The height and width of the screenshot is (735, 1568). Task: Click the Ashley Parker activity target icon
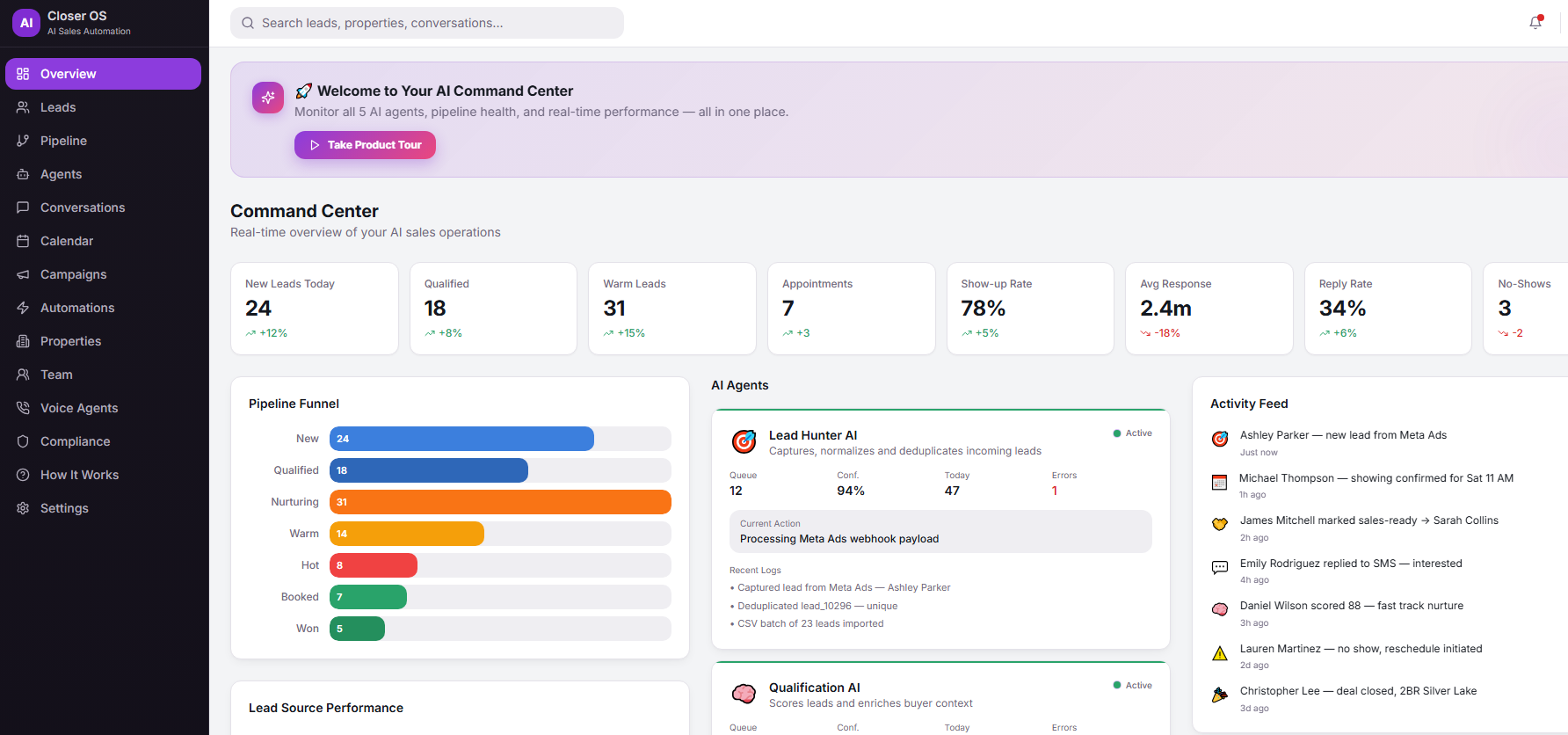tap(1220, 439)
